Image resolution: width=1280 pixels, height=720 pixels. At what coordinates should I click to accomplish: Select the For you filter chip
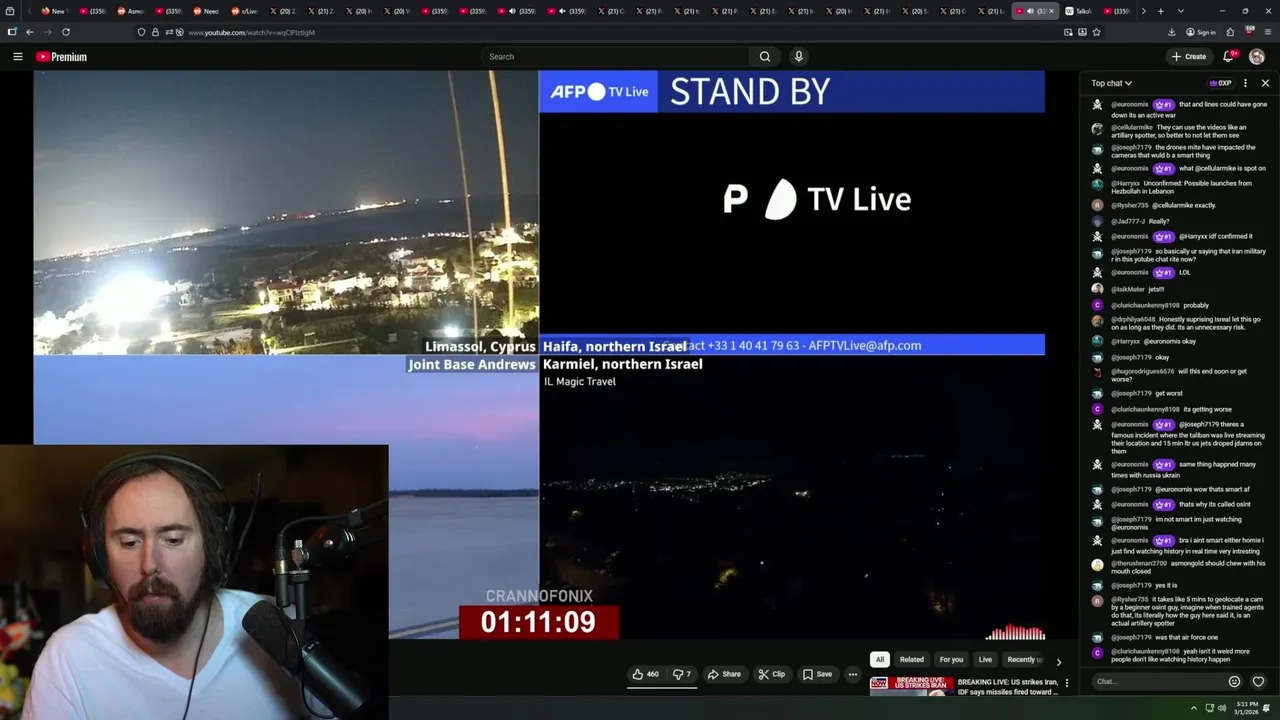[951, 660]
